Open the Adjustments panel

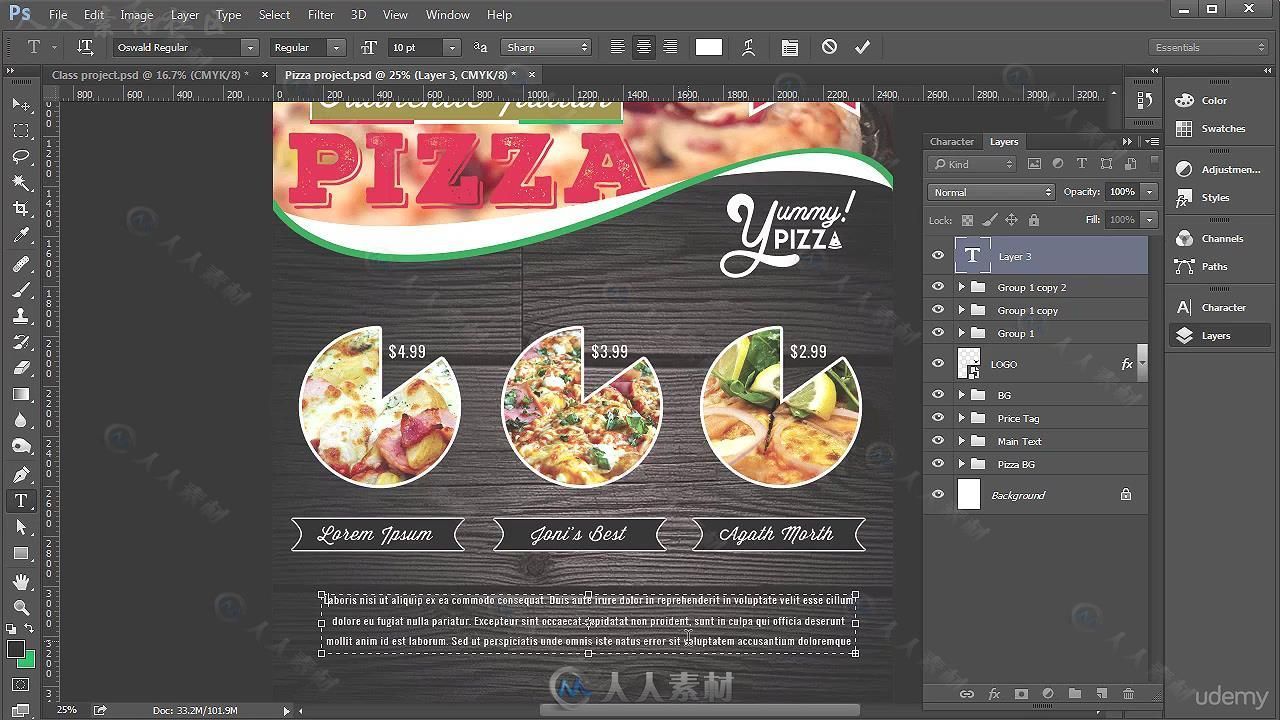point(1217,169)
